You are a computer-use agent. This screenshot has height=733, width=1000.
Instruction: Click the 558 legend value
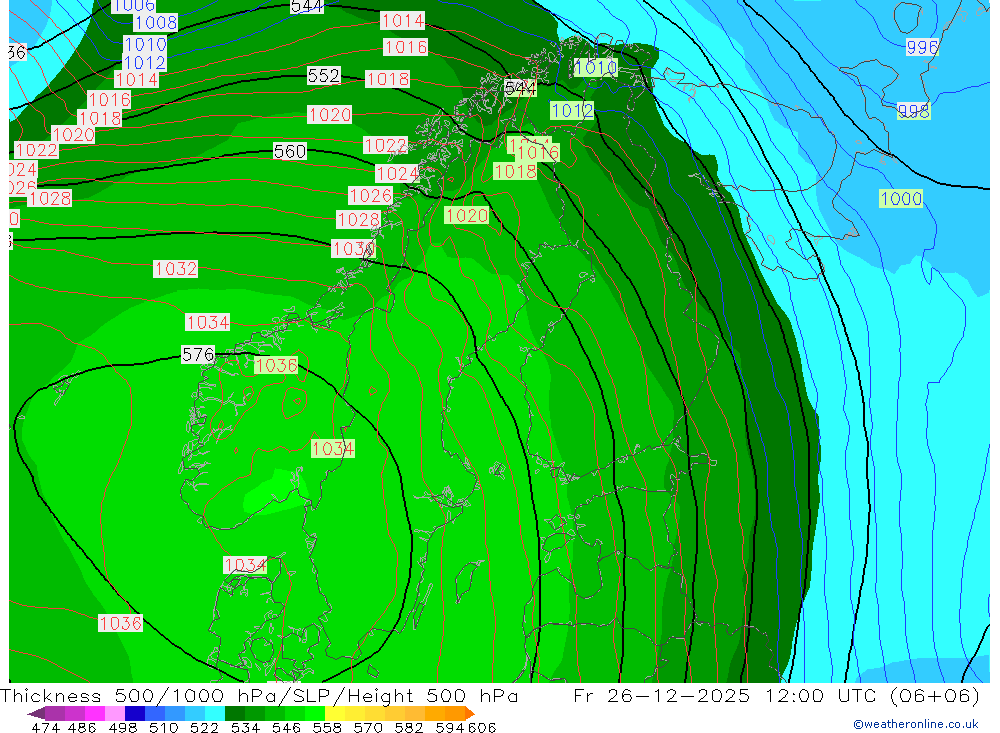327,727
